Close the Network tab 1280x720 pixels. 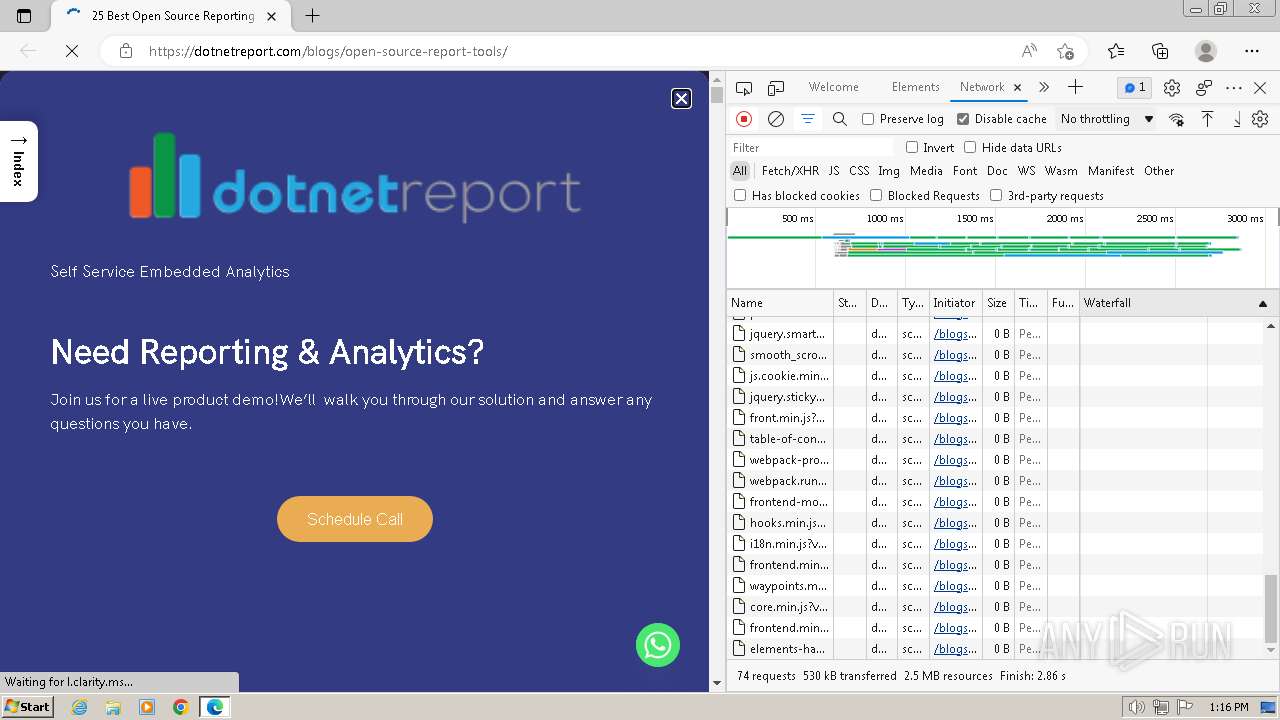coord(1017,88)
